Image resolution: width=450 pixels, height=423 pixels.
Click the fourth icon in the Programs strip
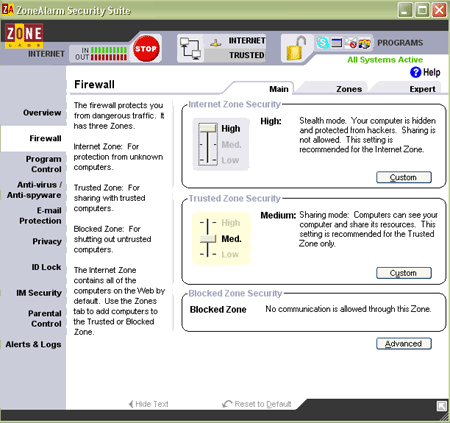pos(365,43)
